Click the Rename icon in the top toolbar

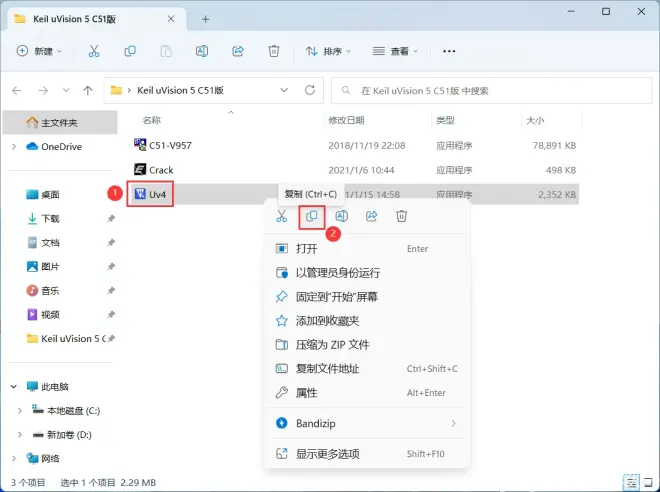[x=202, y=51]
